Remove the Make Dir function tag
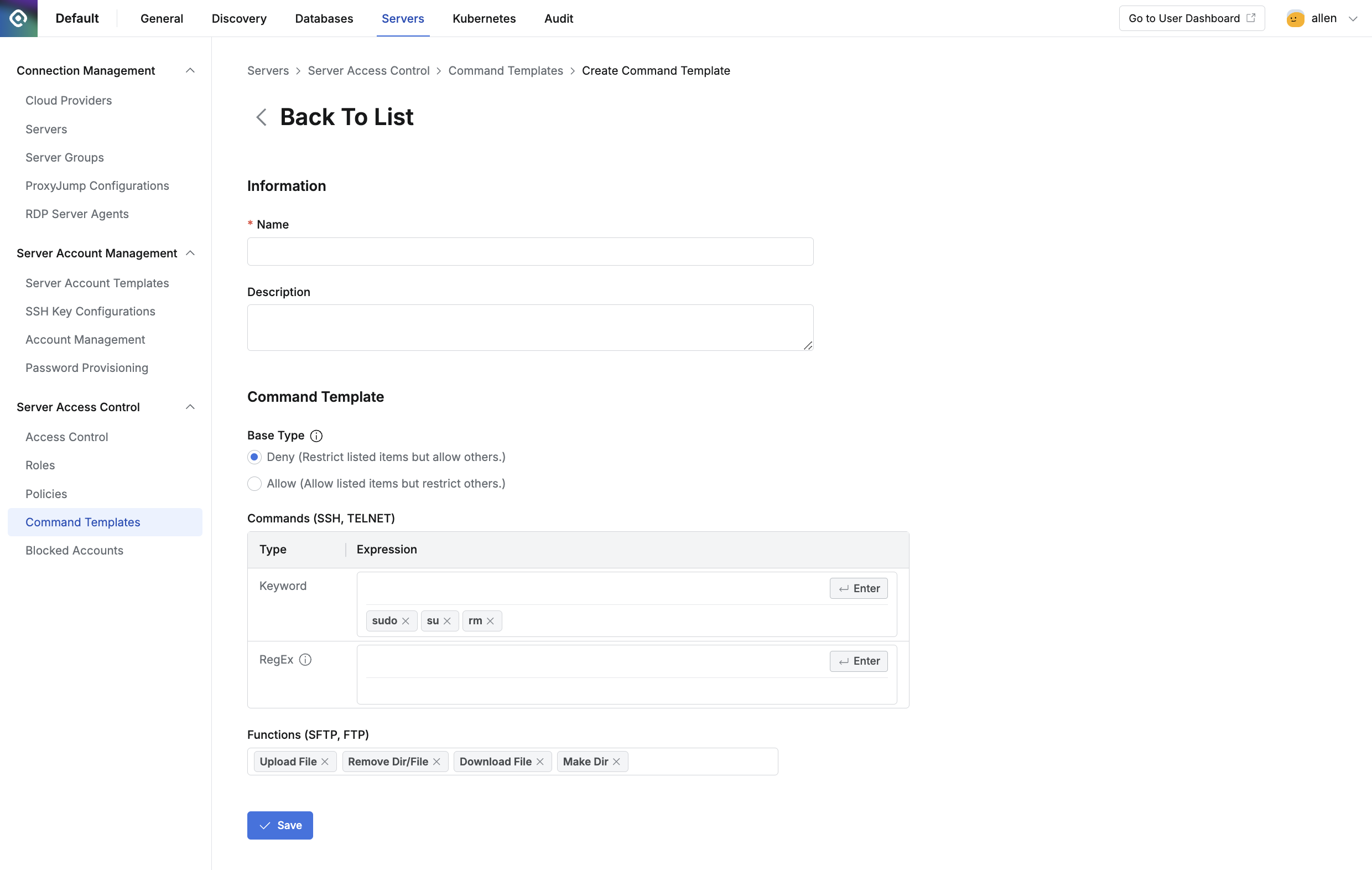Image resolution: width=1372 pixels, height=870 pixels. pyautogui.click(x=616, y=762)
